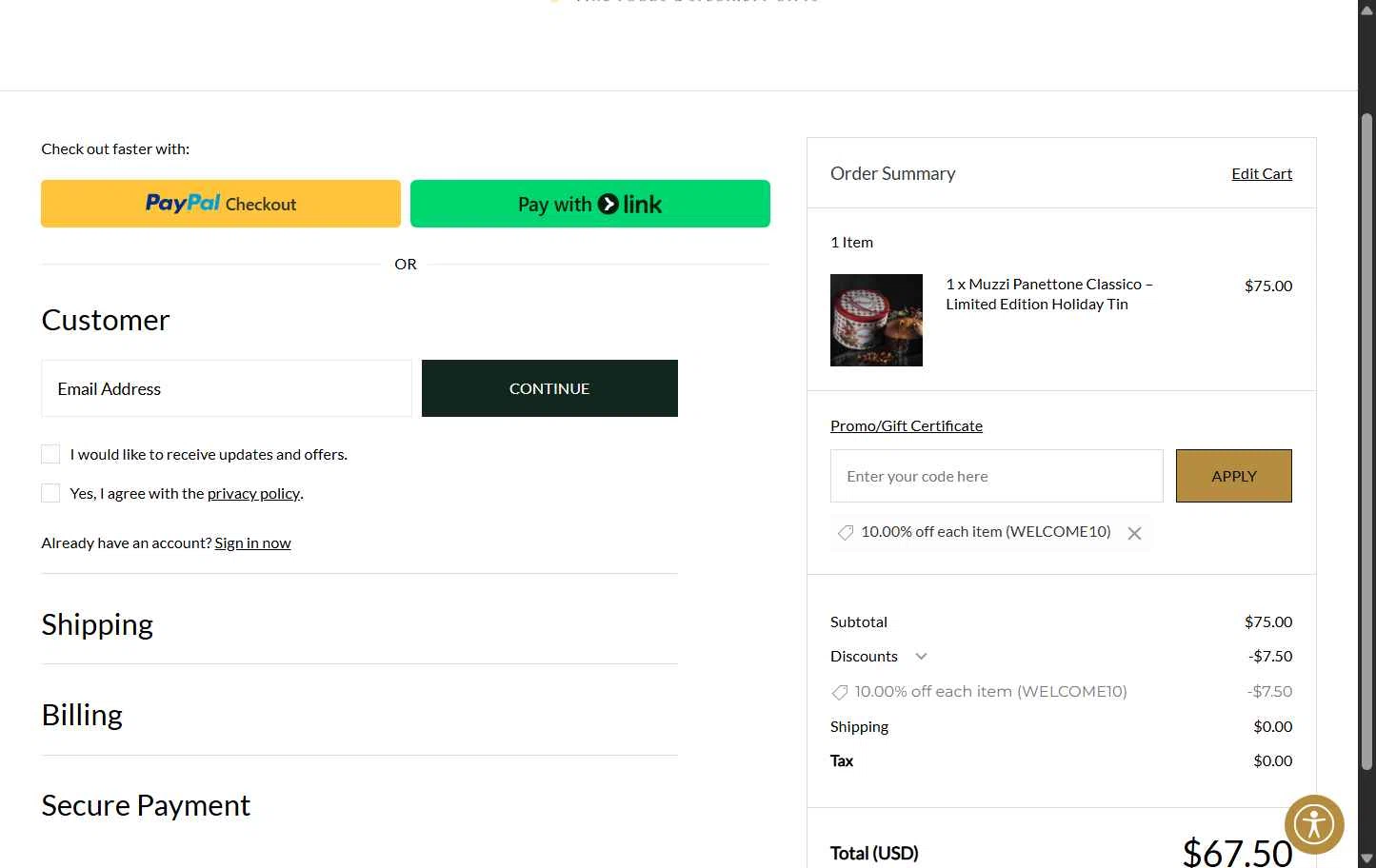Open the Muzzi Panettone product thumbnail

point(876,320)
